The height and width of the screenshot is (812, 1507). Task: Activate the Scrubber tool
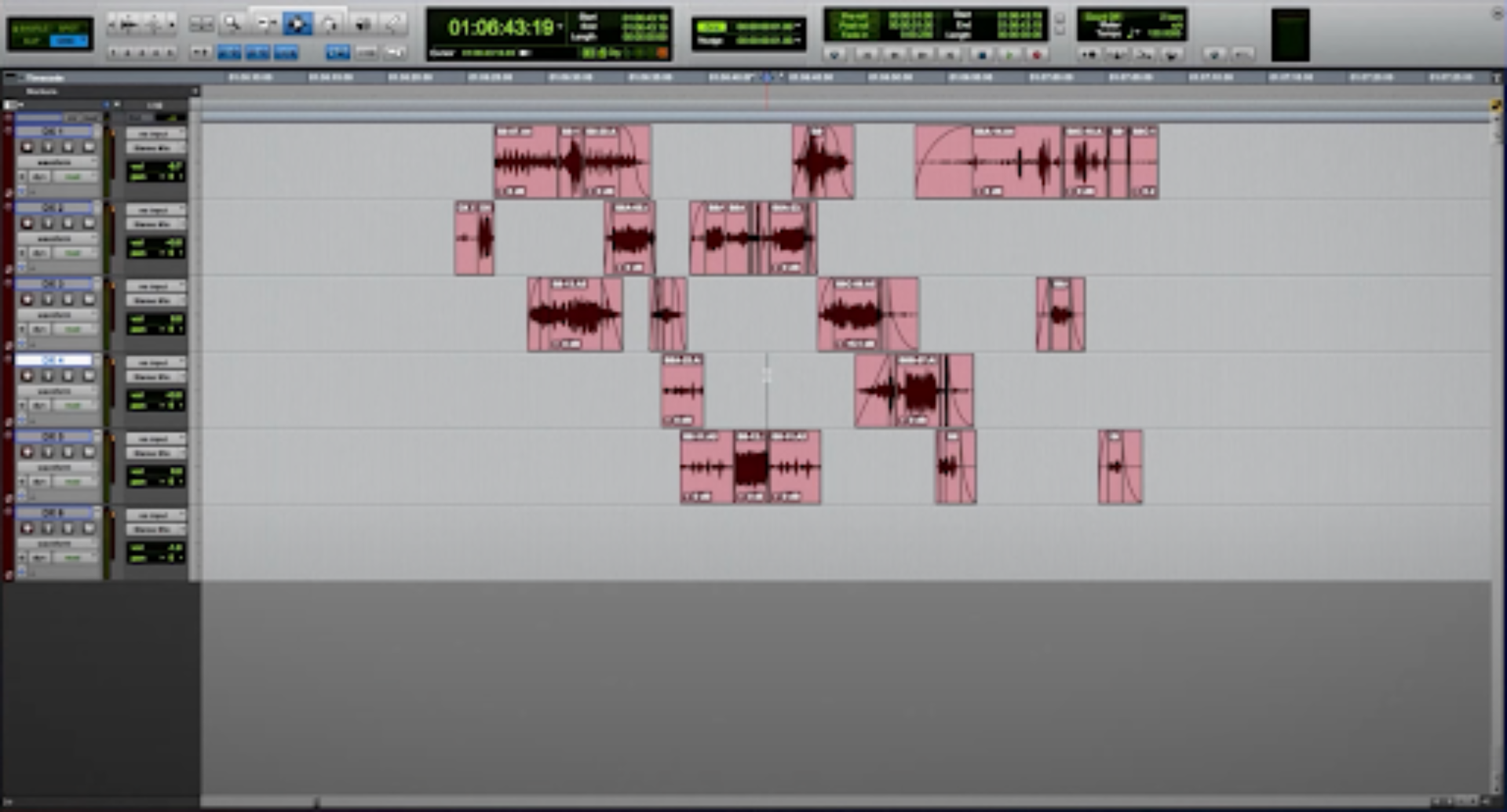(329, 24)
